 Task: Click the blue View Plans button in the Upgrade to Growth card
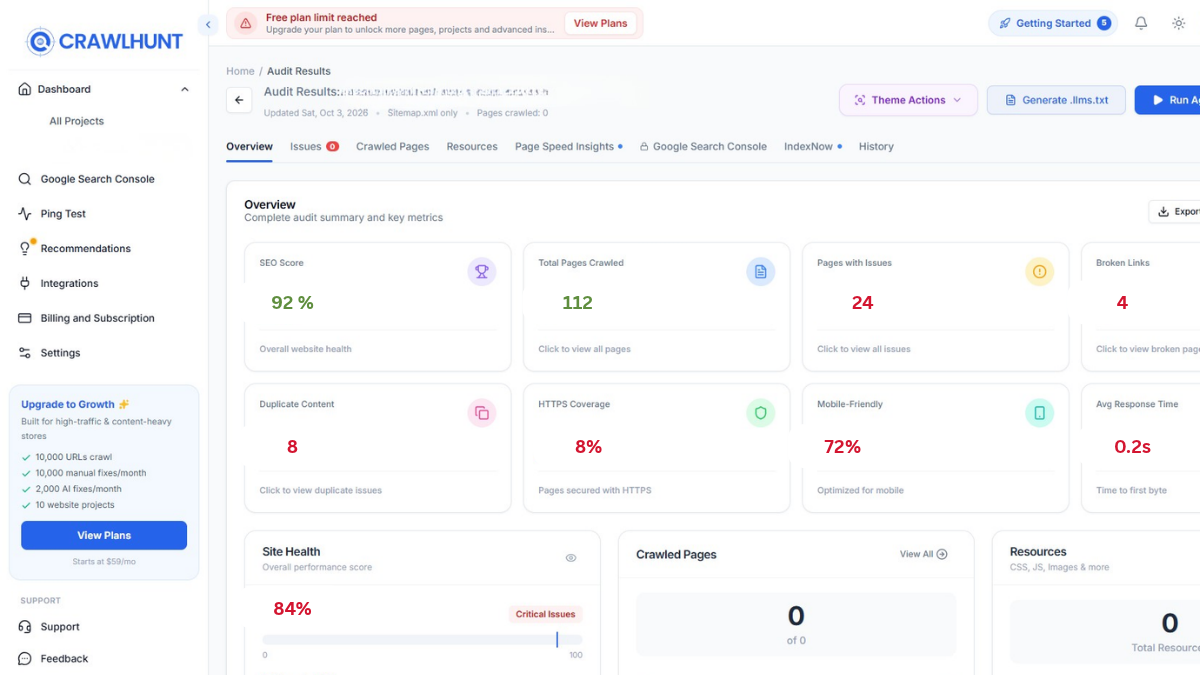click(x=104, y=535)
